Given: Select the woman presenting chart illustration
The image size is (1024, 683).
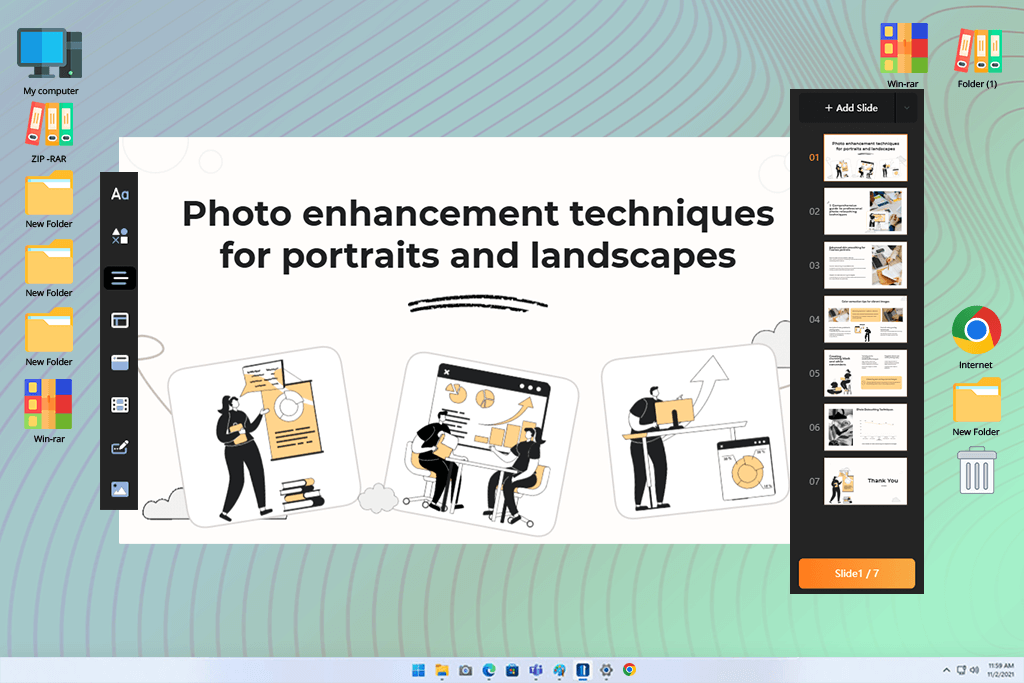Looking at the screenshot, I should 264,436.
